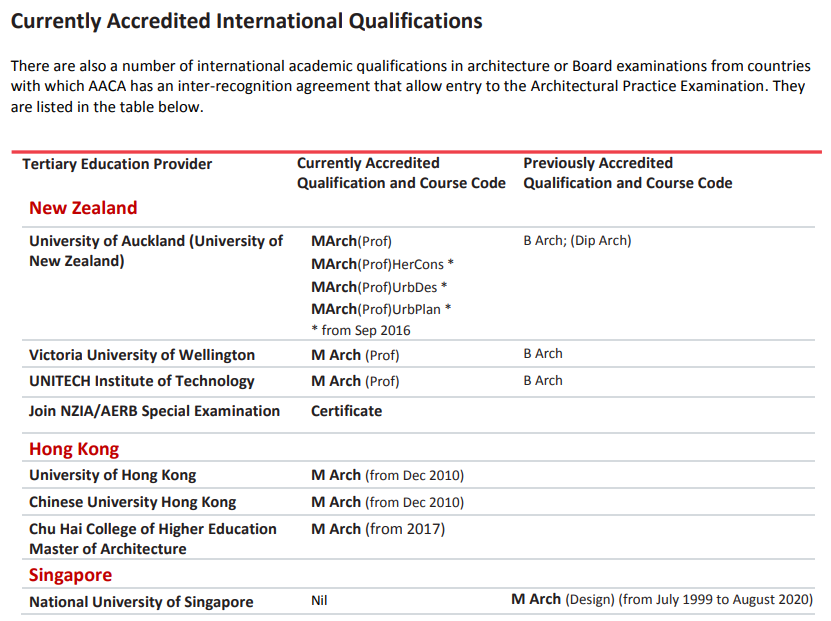Click Victoria University of Wellington row

(418, 354)
